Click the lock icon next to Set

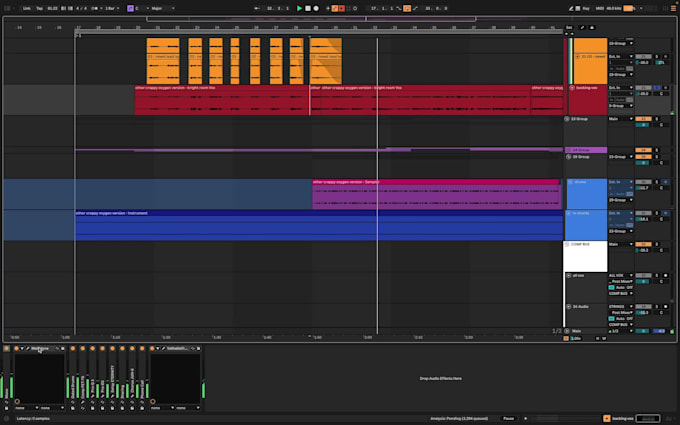tap(592, 27)
